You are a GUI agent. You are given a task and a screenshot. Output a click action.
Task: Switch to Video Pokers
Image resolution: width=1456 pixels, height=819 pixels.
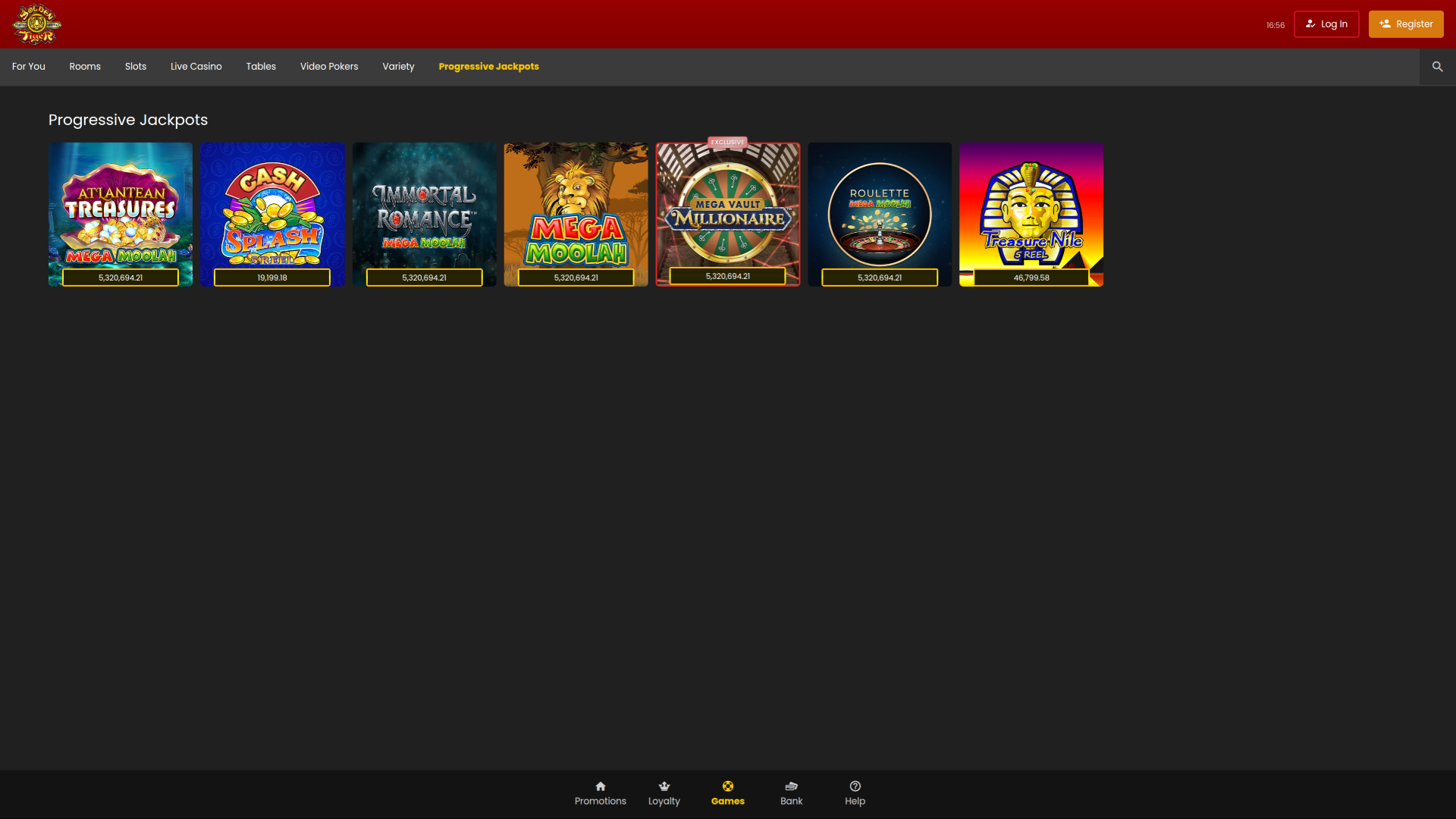click(328, 67)
